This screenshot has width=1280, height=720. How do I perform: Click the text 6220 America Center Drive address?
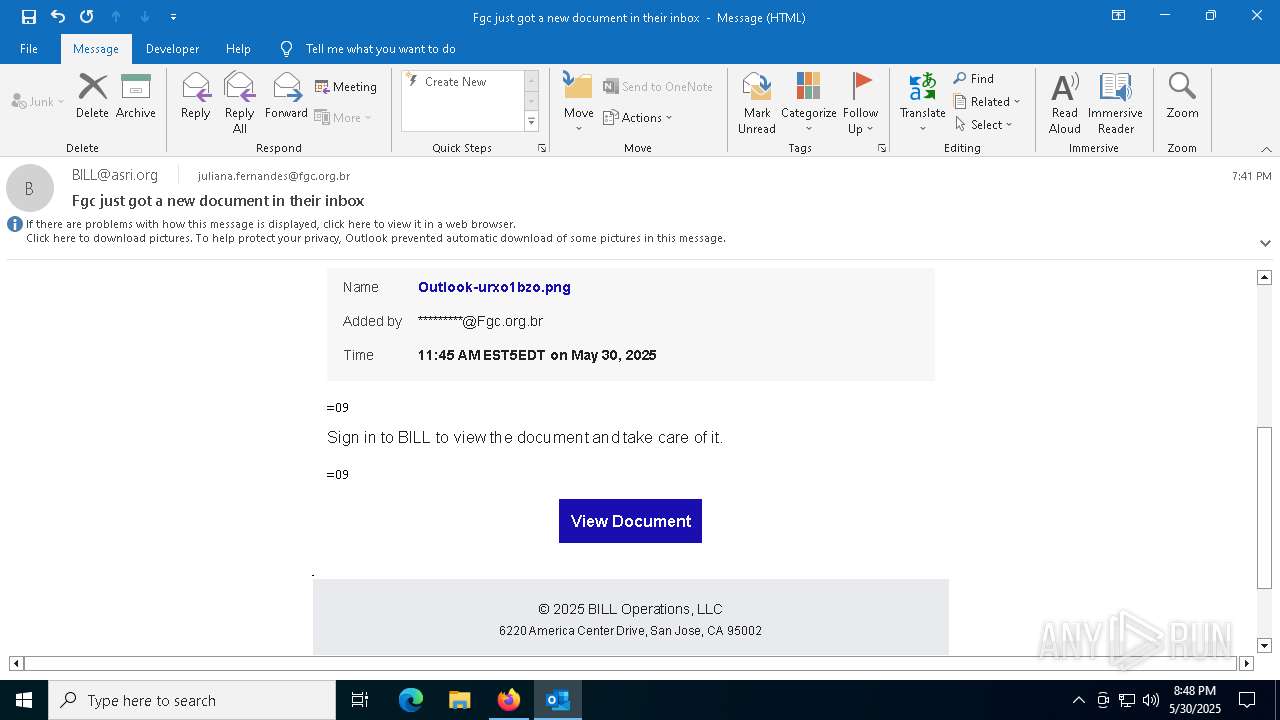[x=630, y=631]
